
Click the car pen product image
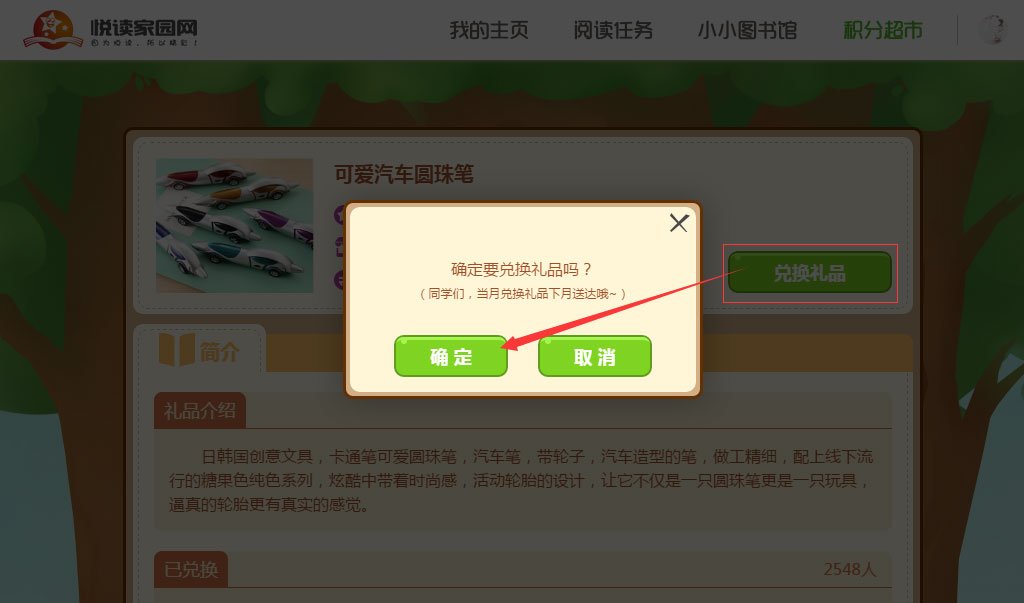point(234,225)
